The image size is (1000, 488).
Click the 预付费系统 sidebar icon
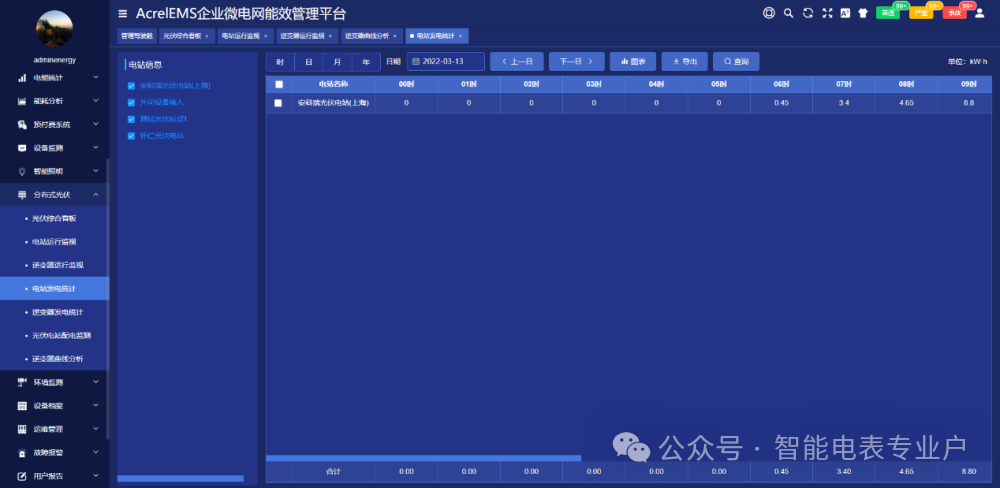point(22,124)
